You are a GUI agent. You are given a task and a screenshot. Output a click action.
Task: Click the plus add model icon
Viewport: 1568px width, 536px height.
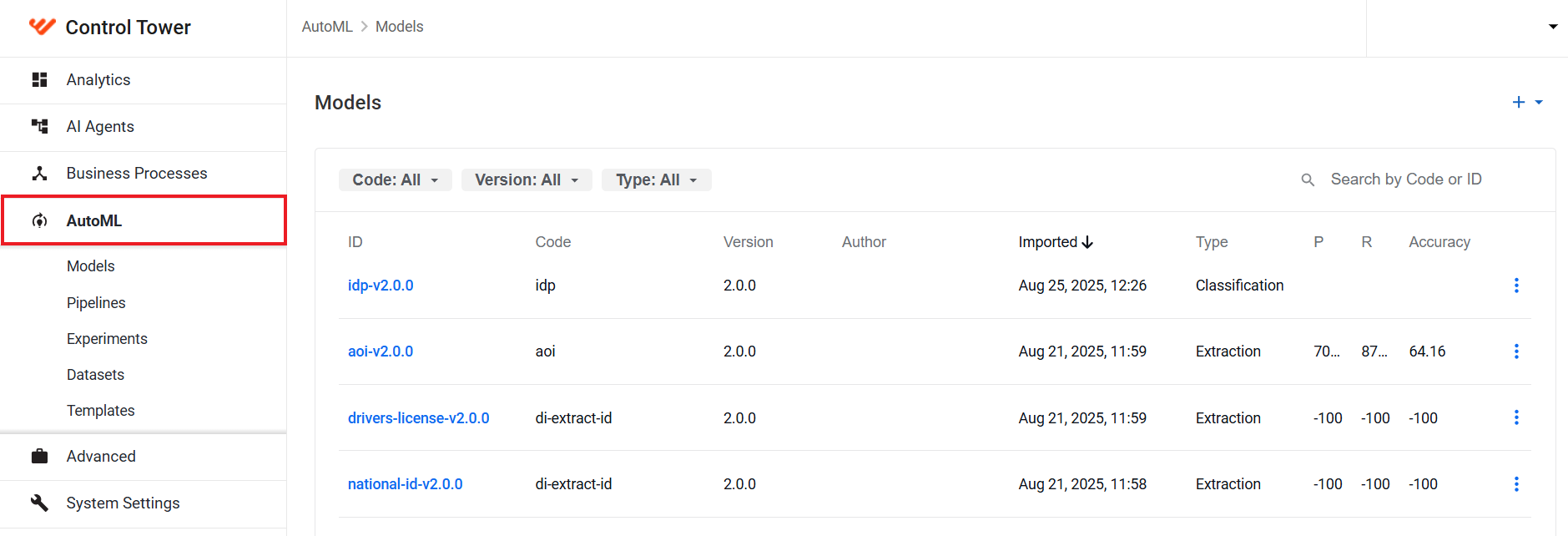pyautogui.click(x=1519, y=102)
